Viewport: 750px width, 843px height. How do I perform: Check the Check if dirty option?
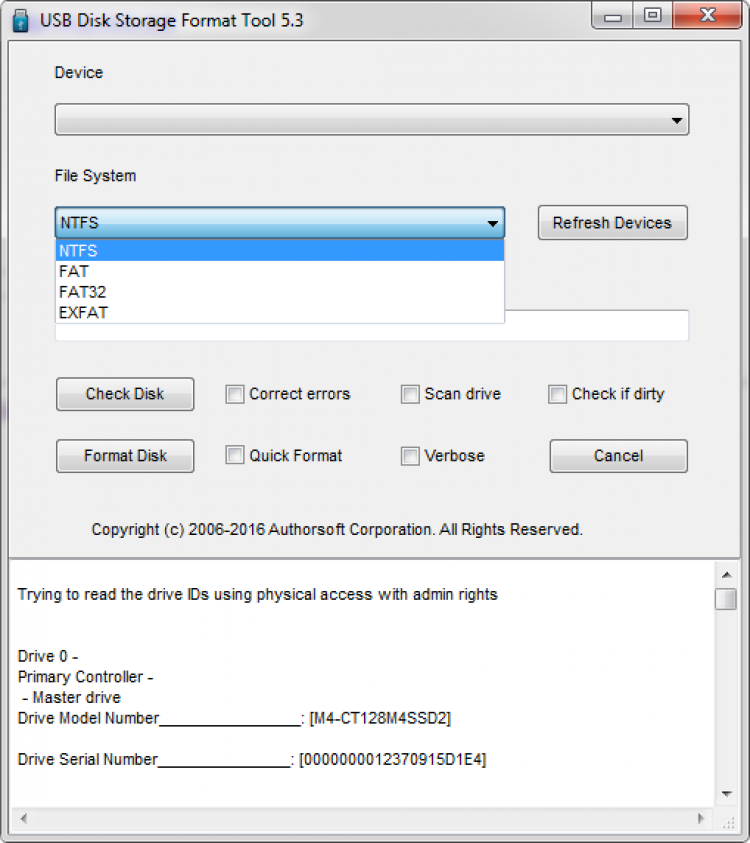point(557,394)
